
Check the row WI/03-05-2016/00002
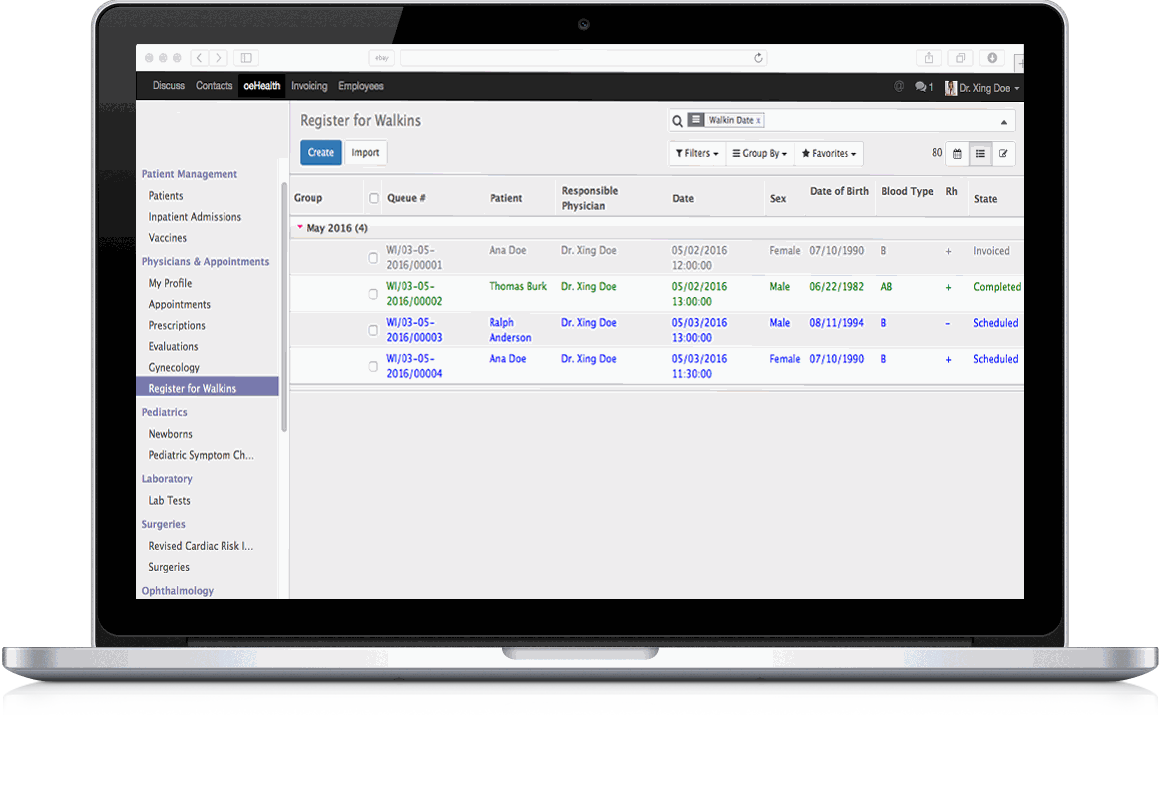[374, 294]
